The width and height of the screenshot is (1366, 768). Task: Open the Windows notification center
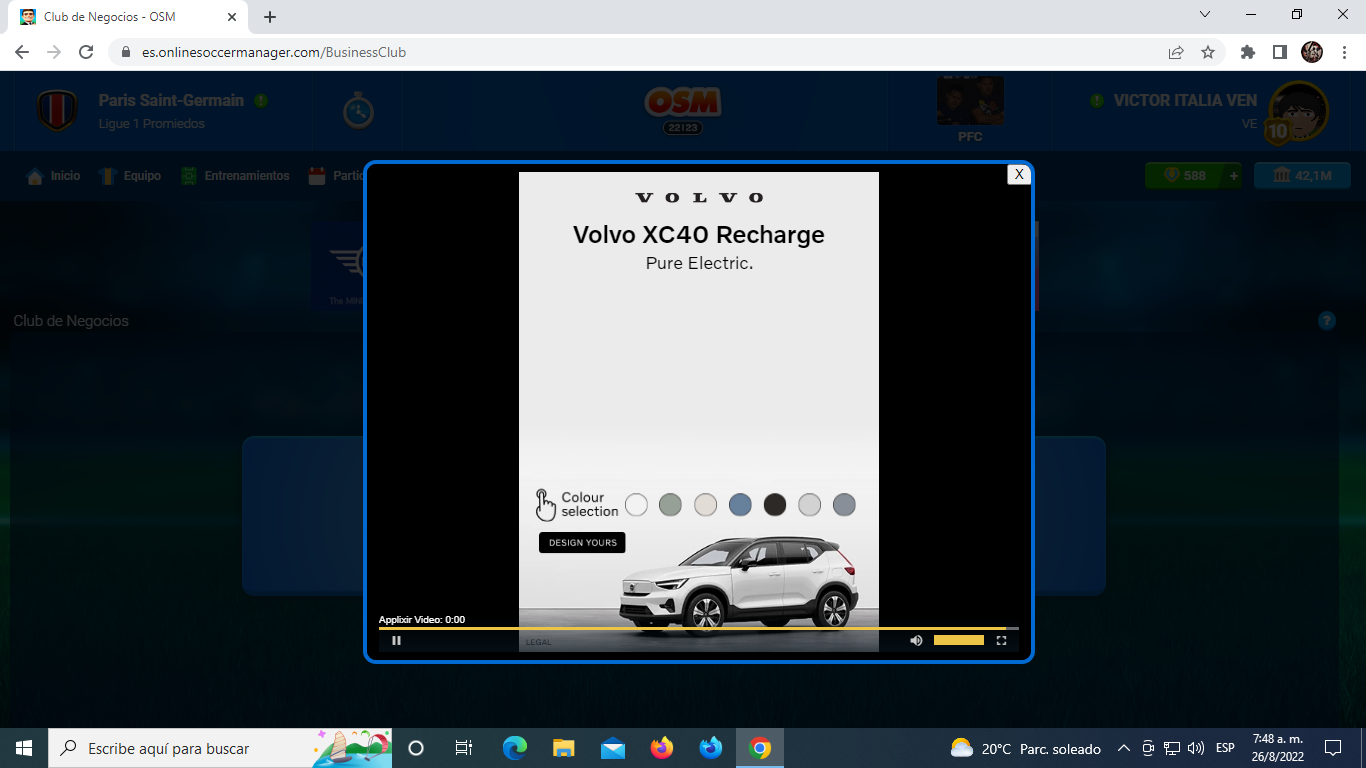[1333, 748]
